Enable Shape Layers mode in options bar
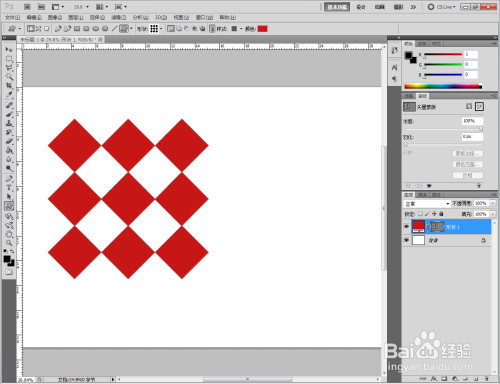500x384 pixels. pos(31,29)
